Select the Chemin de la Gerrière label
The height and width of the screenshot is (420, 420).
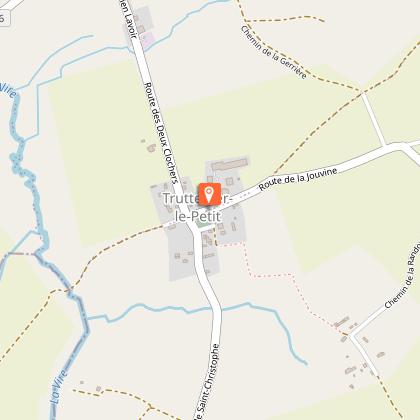coord(273,53)
